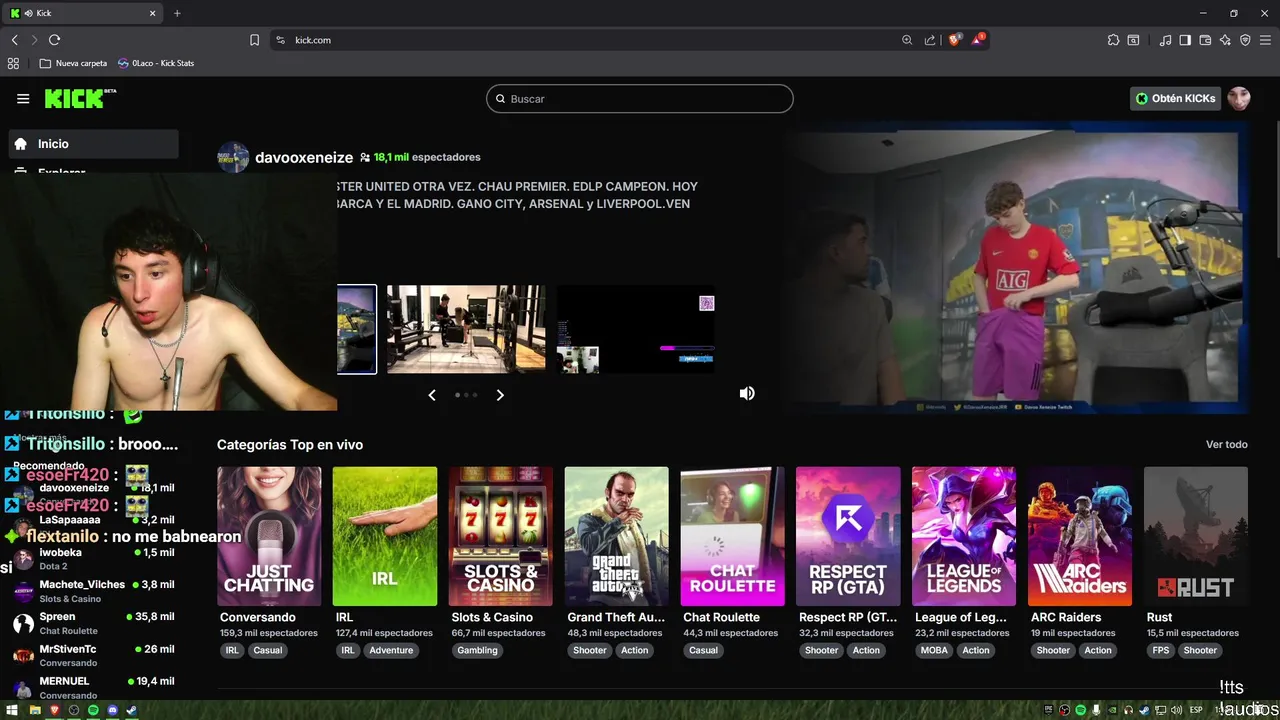
Task: Open the Brave VPN shield icon
Action: [x=1245, y=40]
